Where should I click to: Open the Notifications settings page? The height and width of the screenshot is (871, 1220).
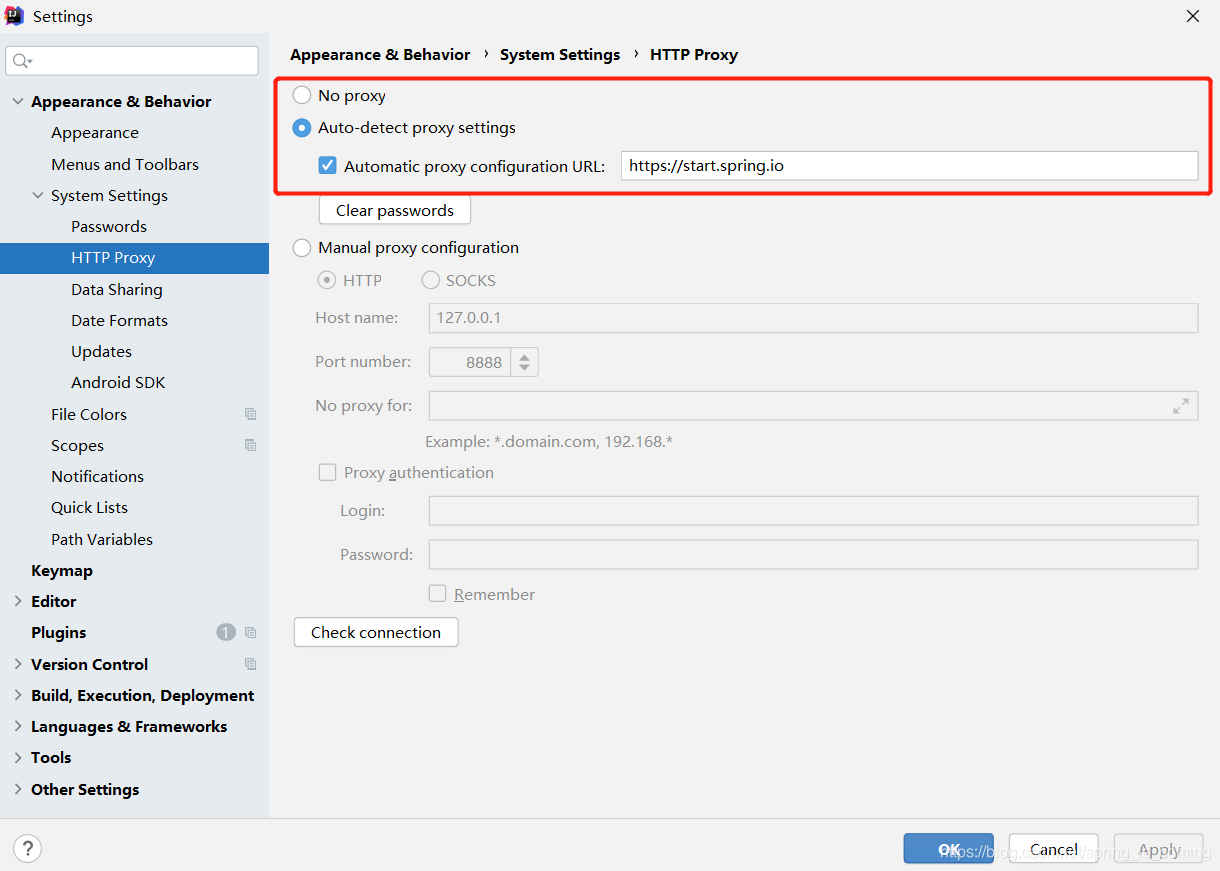pos(97,476)
